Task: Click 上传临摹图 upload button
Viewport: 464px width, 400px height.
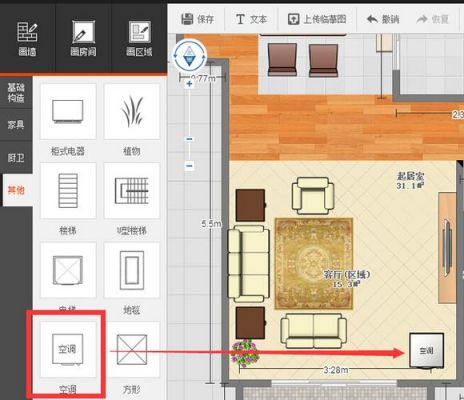Action: click(x=317, y=19)
